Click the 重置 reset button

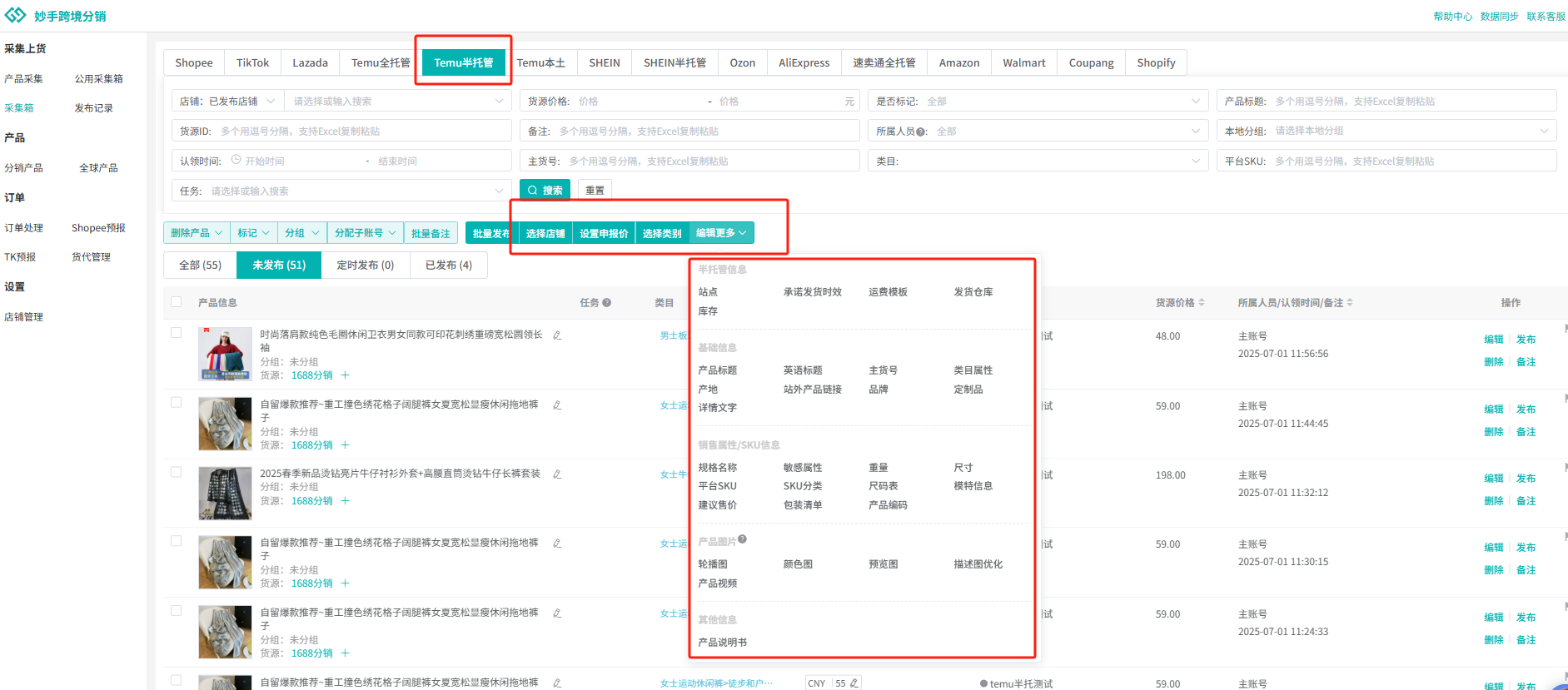[595, 191]
